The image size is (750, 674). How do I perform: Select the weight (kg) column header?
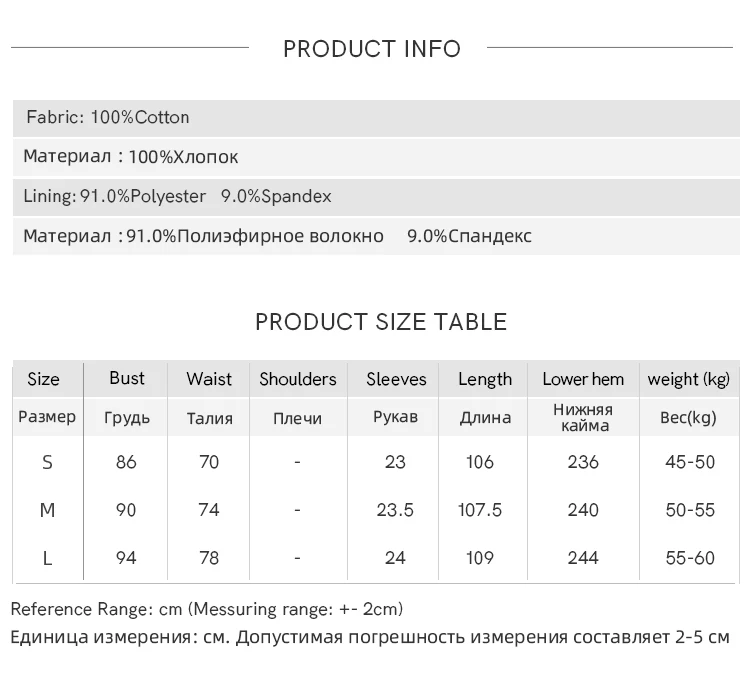pyautogui.click(x=689, y=379)
